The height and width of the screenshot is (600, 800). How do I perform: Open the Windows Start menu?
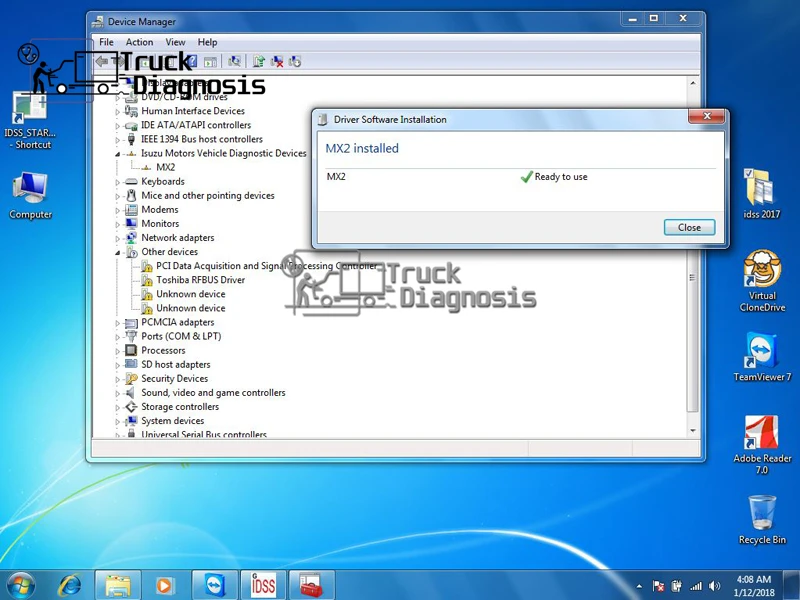click(20, 585)
